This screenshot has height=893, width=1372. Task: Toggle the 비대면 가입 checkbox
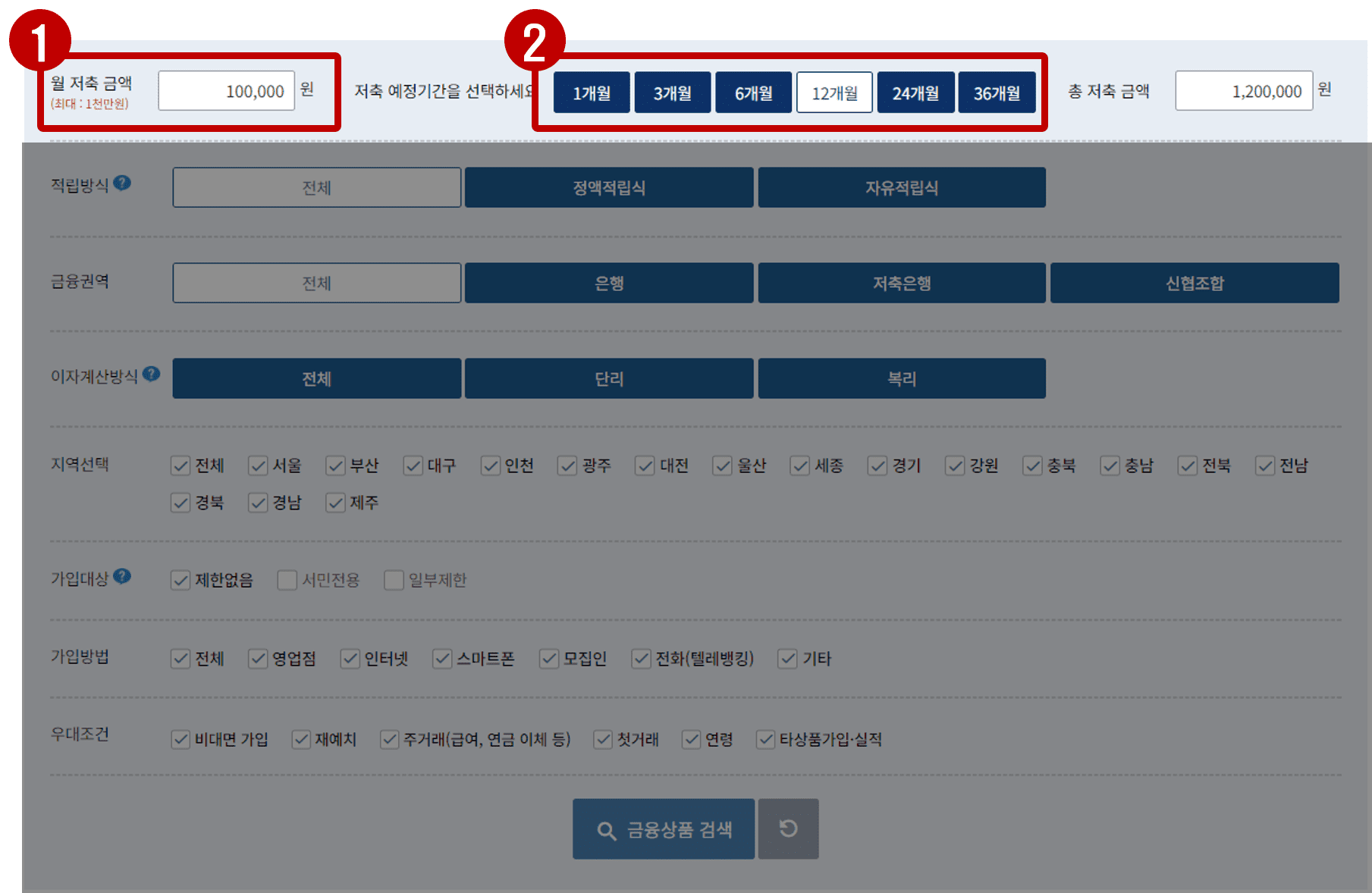coord(181,739)
